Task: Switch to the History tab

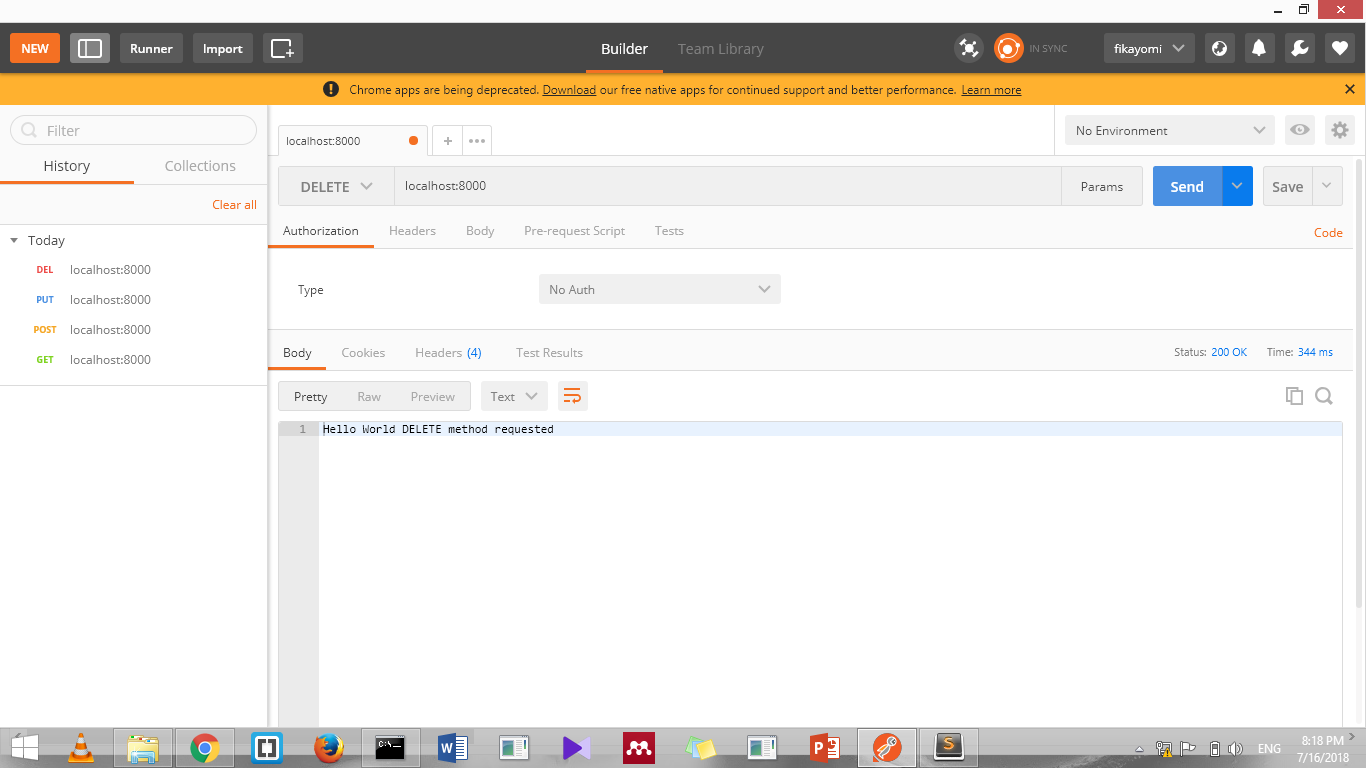Action: 67,166
